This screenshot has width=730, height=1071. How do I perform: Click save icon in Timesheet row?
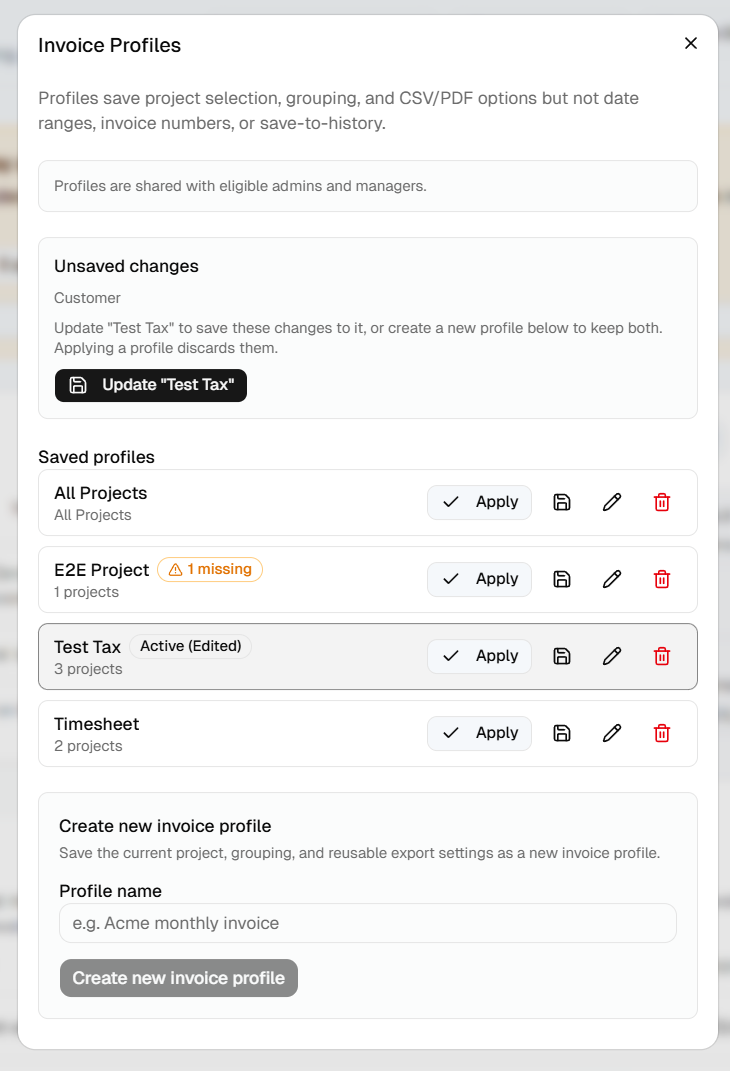[561, 734]
